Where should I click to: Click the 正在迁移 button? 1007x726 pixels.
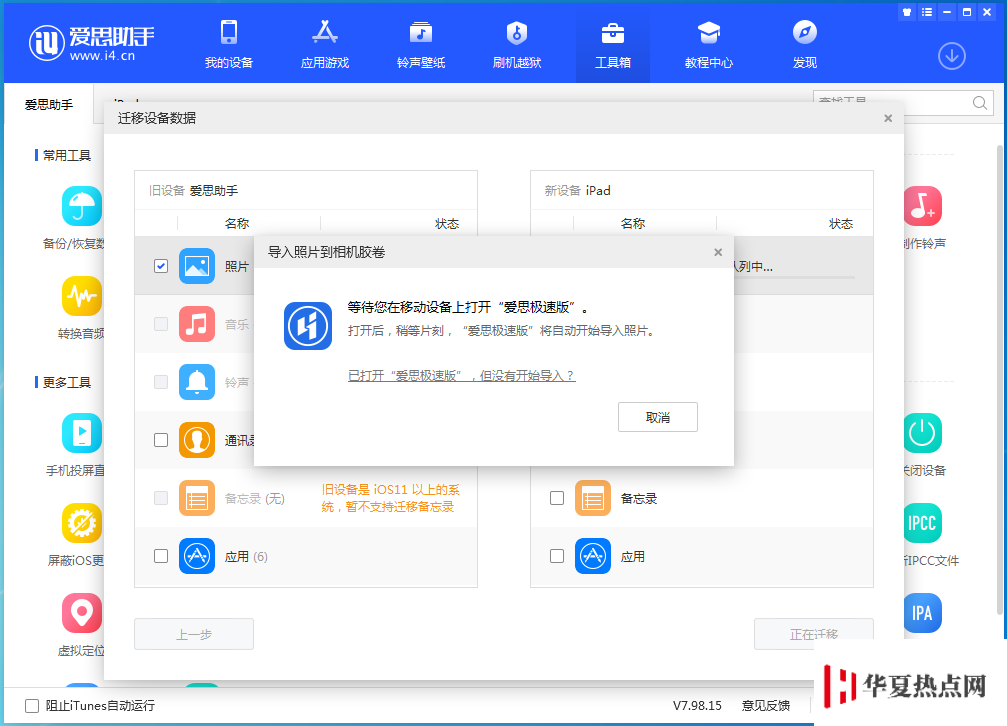click(x=814, y=634)
